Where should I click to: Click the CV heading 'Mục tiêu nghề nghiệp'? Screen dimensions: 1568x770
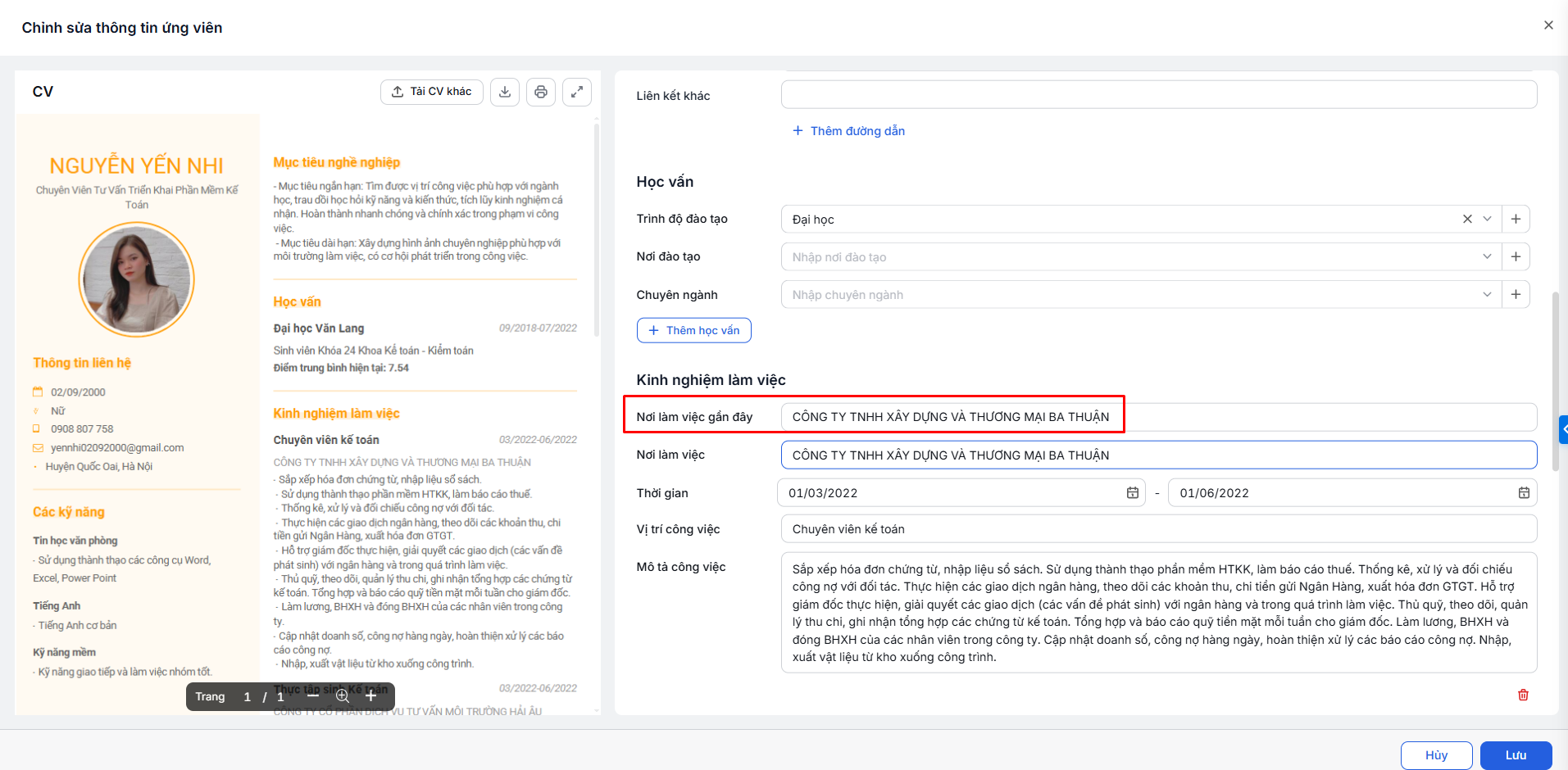pyautogui.click(x=337, y=162)
